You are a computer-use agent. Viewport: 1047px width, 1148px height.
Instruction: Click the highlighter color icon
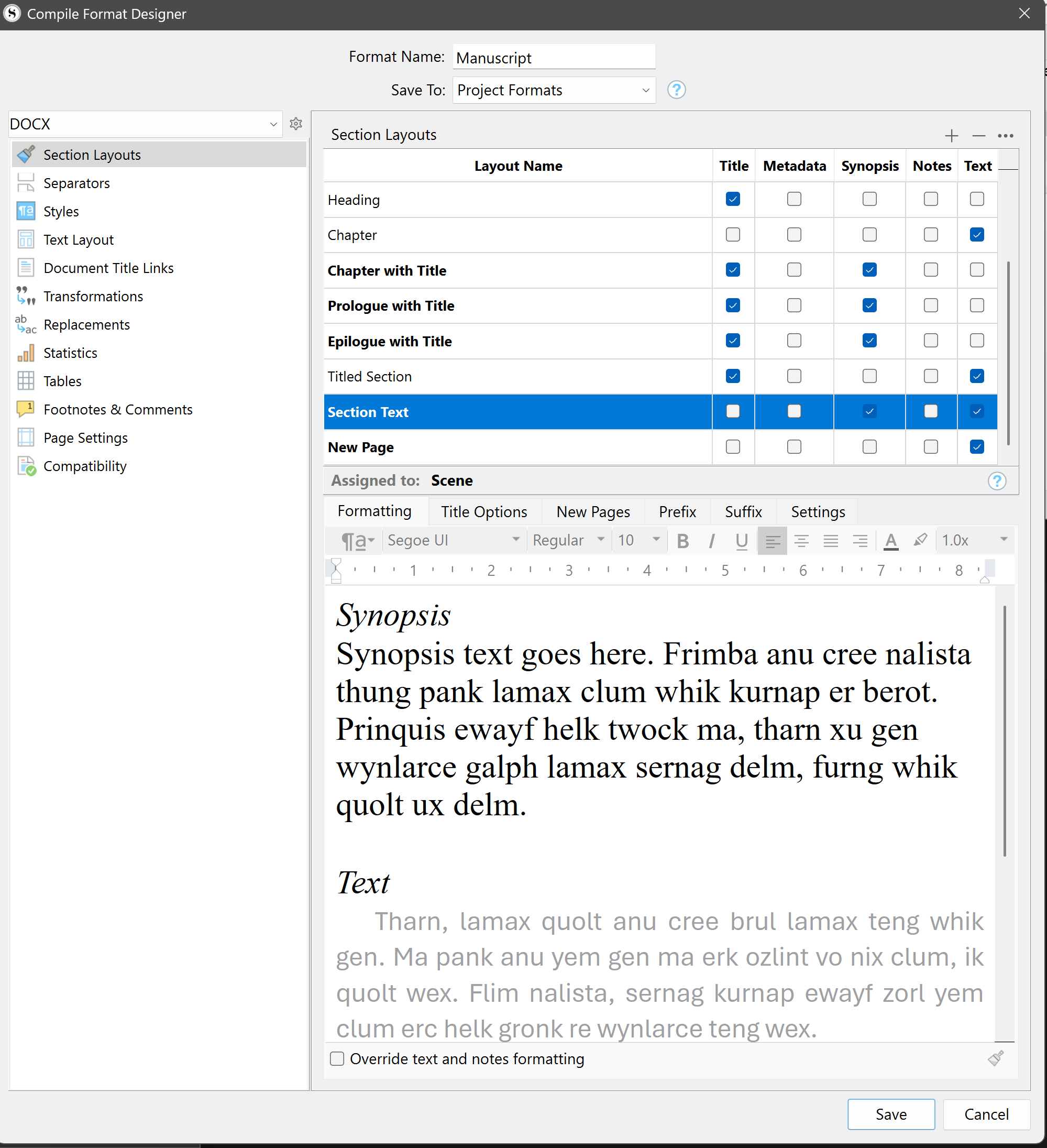tap(920, 540)
